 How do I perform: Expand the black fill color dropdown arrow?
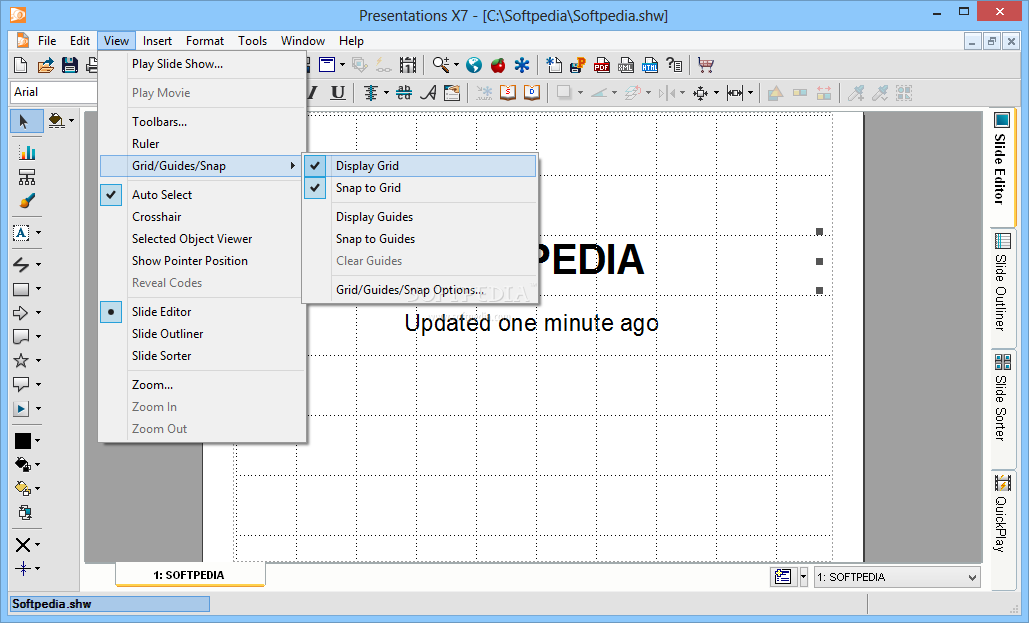[x=37, y=441]
